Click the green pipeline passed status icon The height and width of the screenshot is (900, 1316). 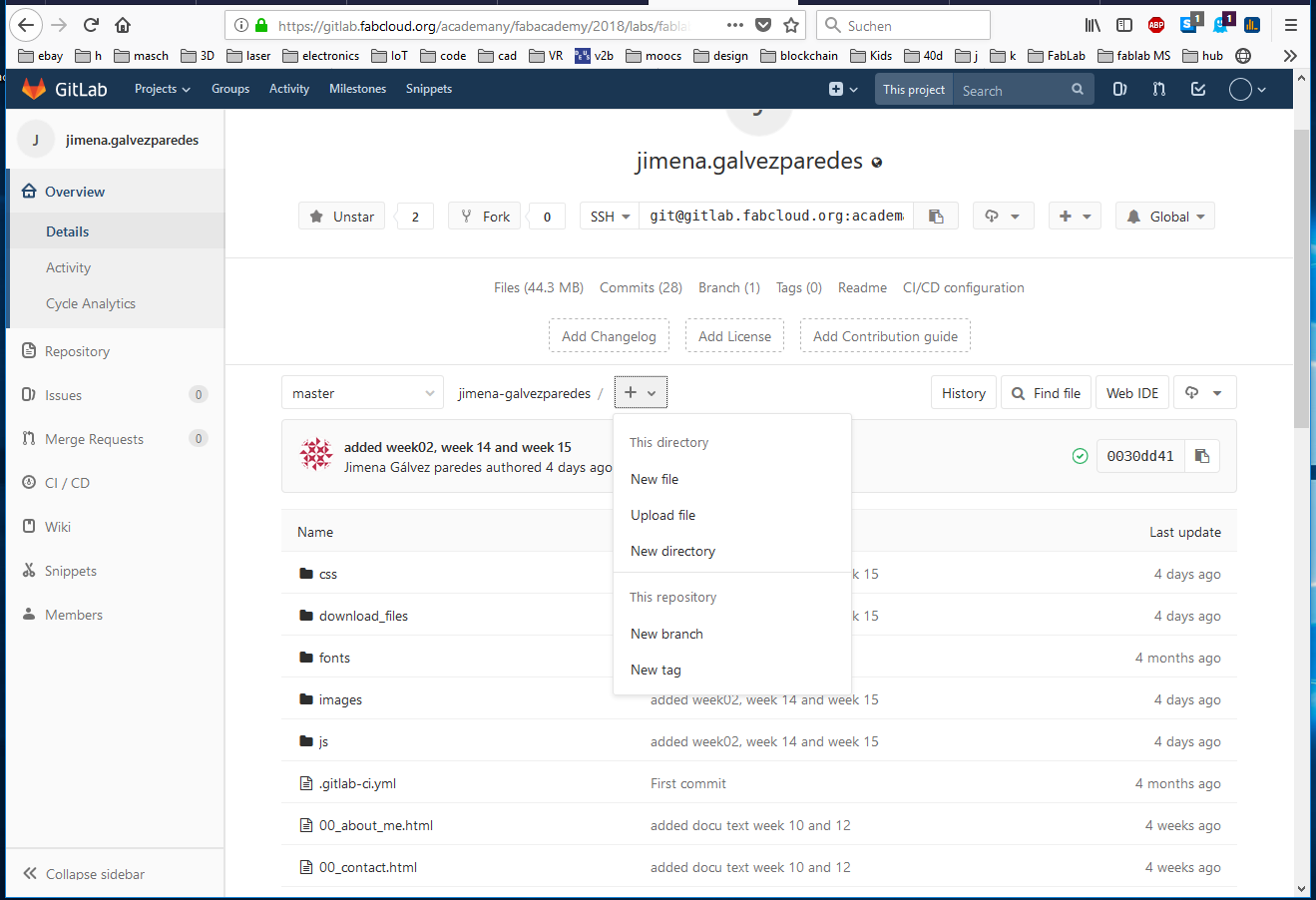coord(1080,456)
